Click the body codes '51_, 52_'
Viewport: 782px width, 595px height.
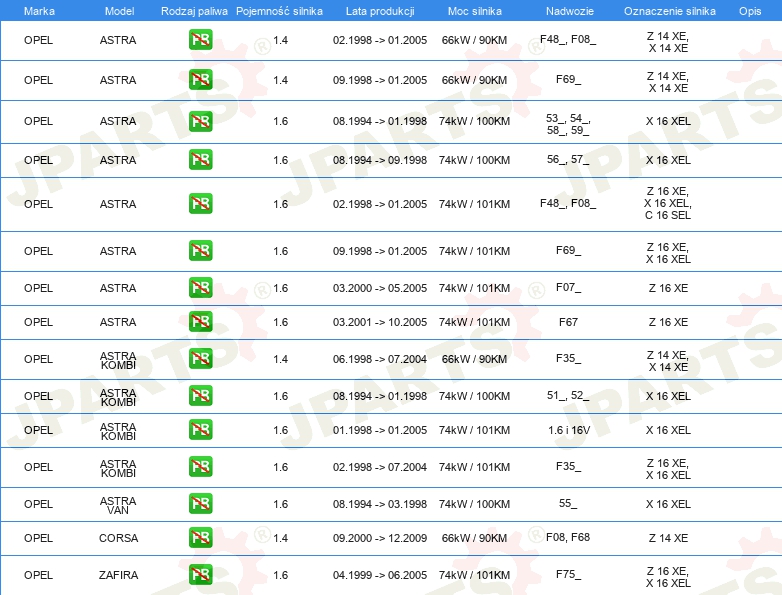click(x=568, y=396)
